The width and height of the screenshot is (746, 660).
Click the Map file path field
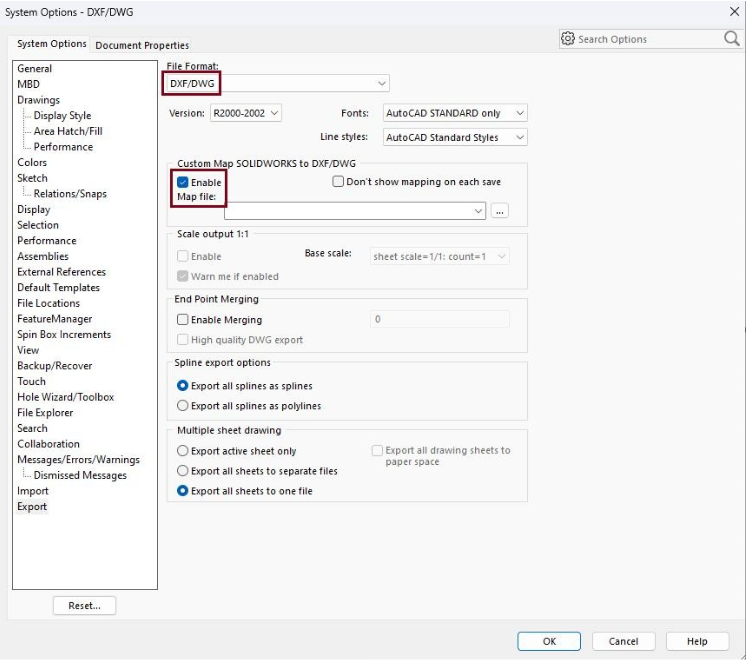coord(348,211)
